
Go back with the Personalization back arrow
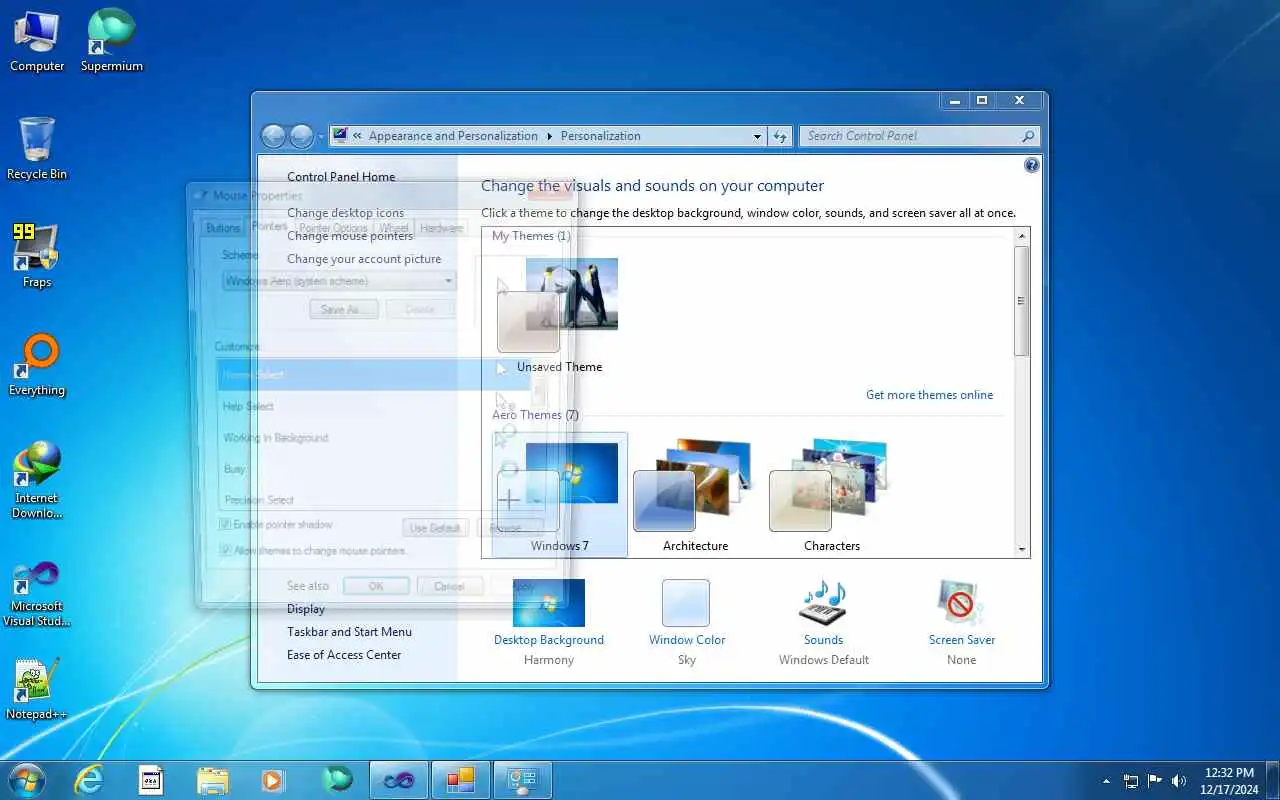(273, 136)
